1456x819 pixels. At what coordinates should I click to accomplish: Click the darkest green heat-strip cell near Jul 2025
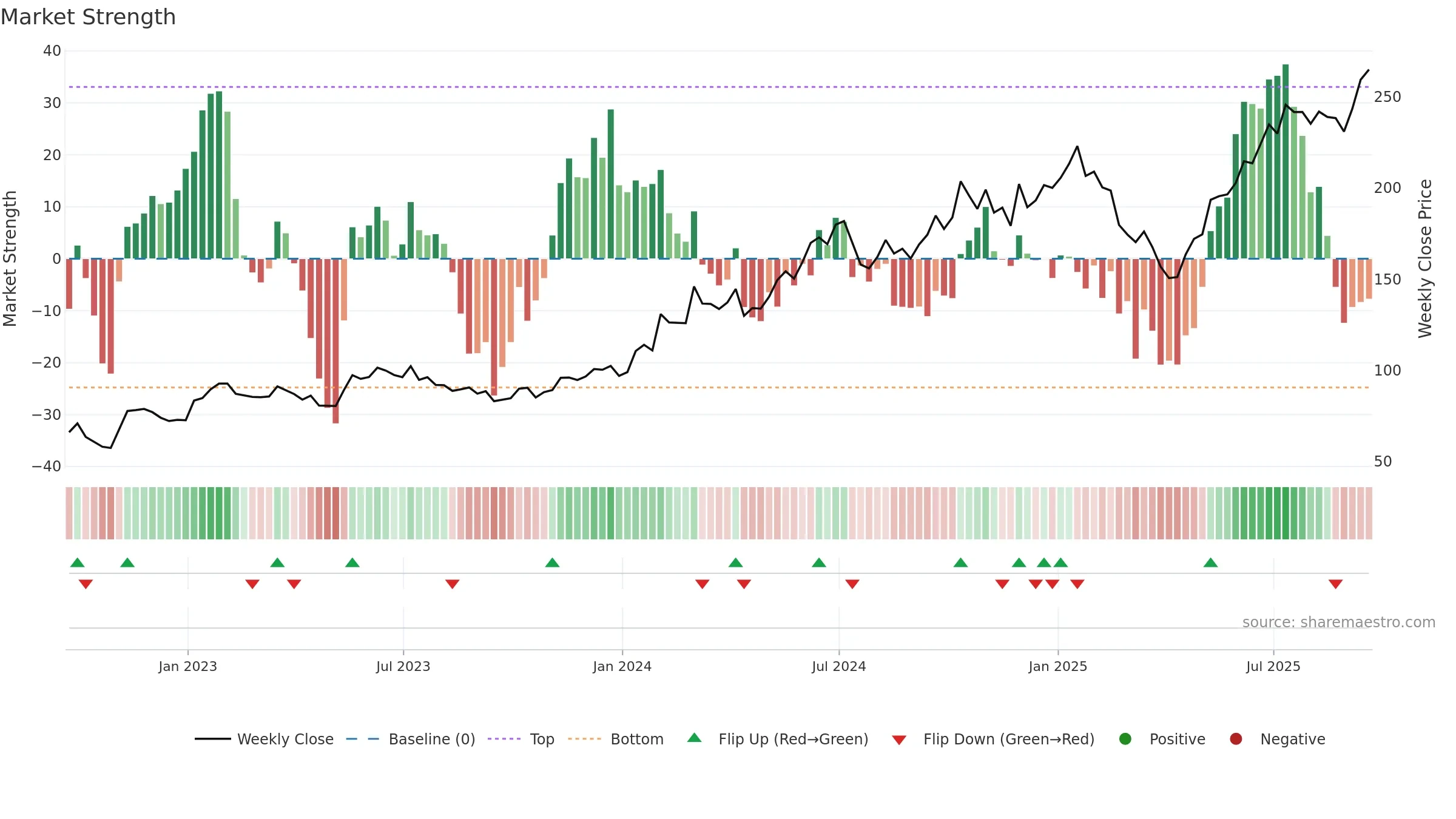(x=1286, y=513)
